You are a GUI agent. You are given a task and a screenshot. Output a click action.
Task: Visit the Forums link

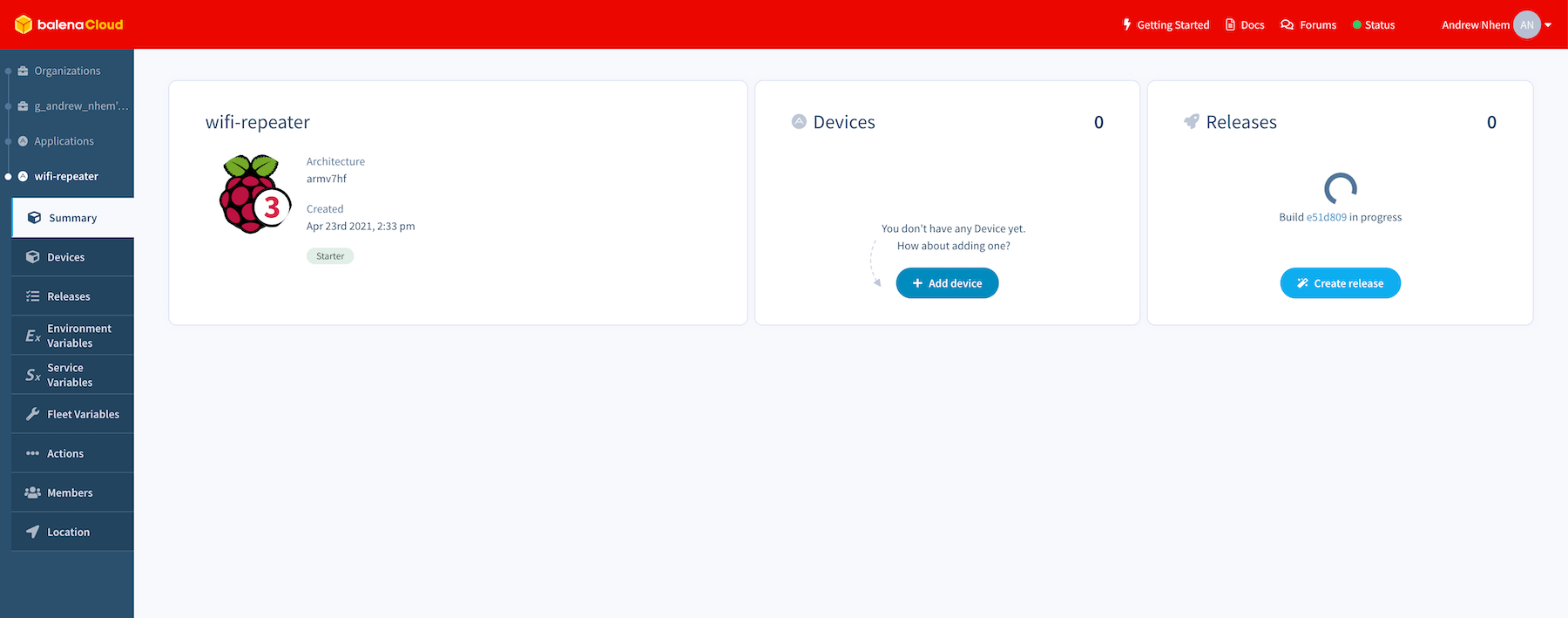(x=1308, y=24)
